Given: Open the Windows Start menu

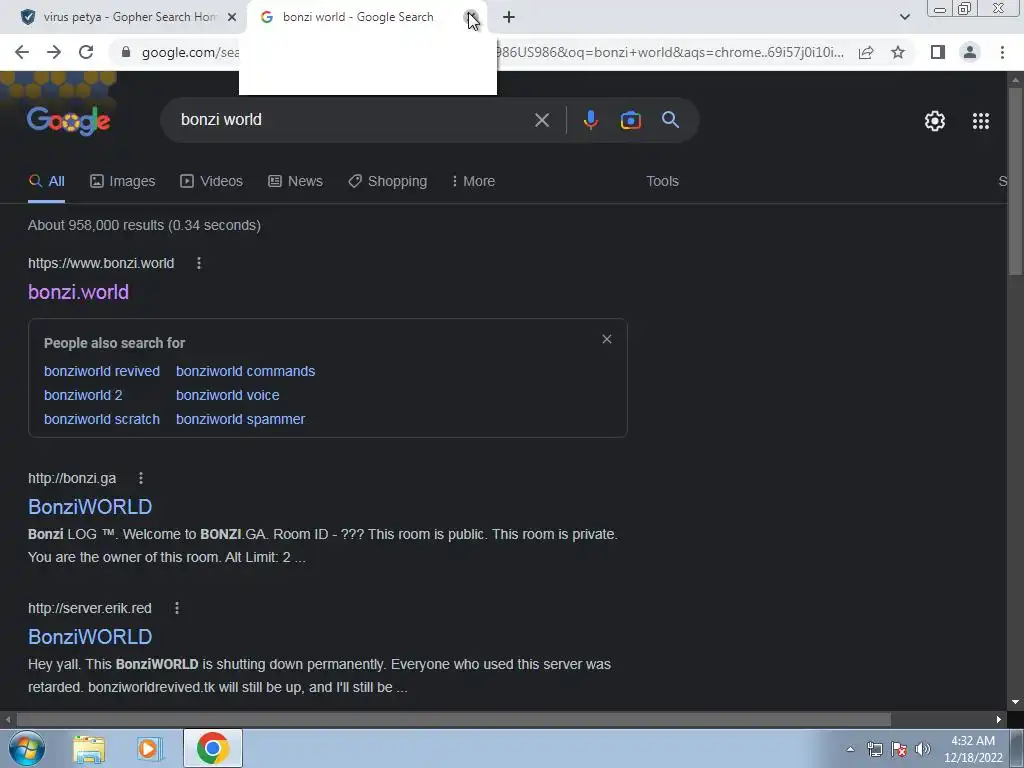Looking at the screenshot, I should (27, 748).
